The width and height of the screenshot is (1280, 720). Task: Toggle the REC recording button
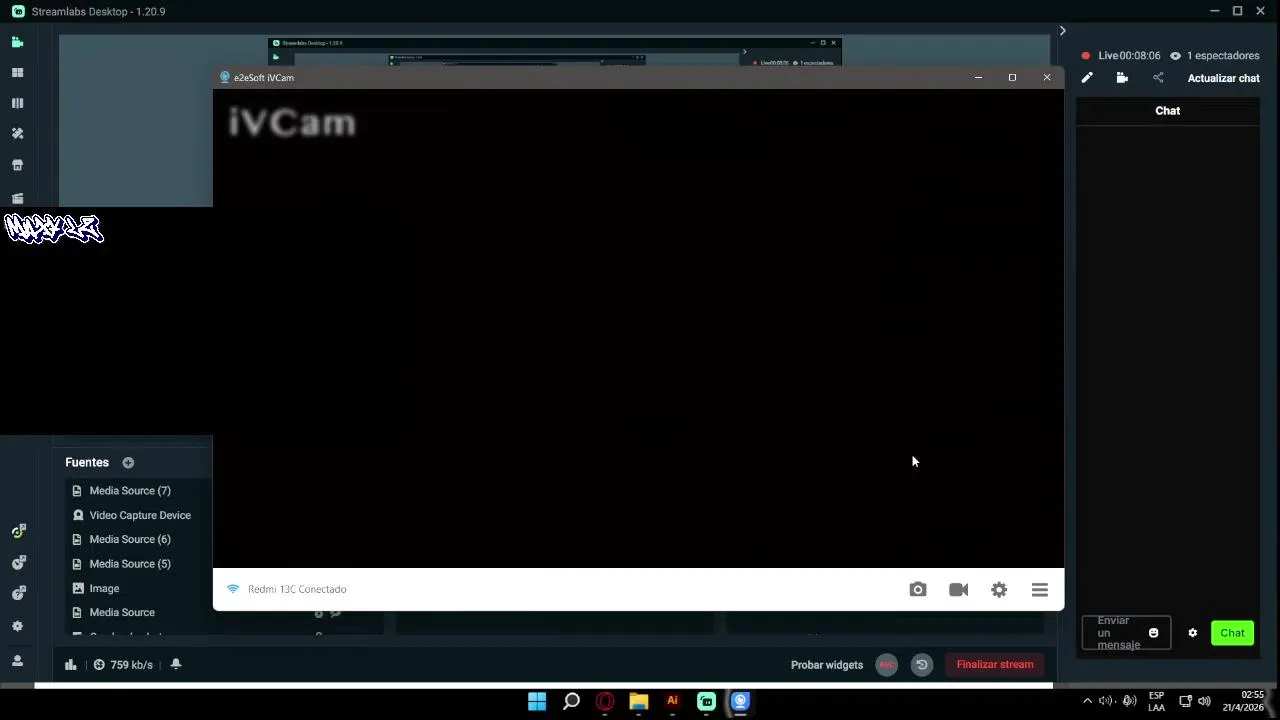(886, 665)
